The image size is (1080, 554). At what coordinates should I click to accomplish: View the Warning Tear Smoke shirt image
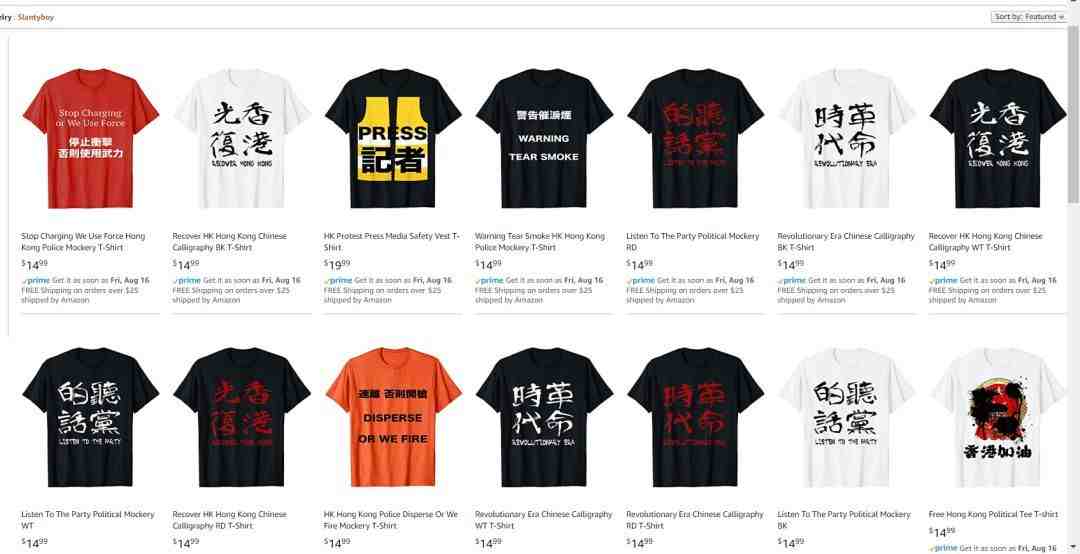544,138
